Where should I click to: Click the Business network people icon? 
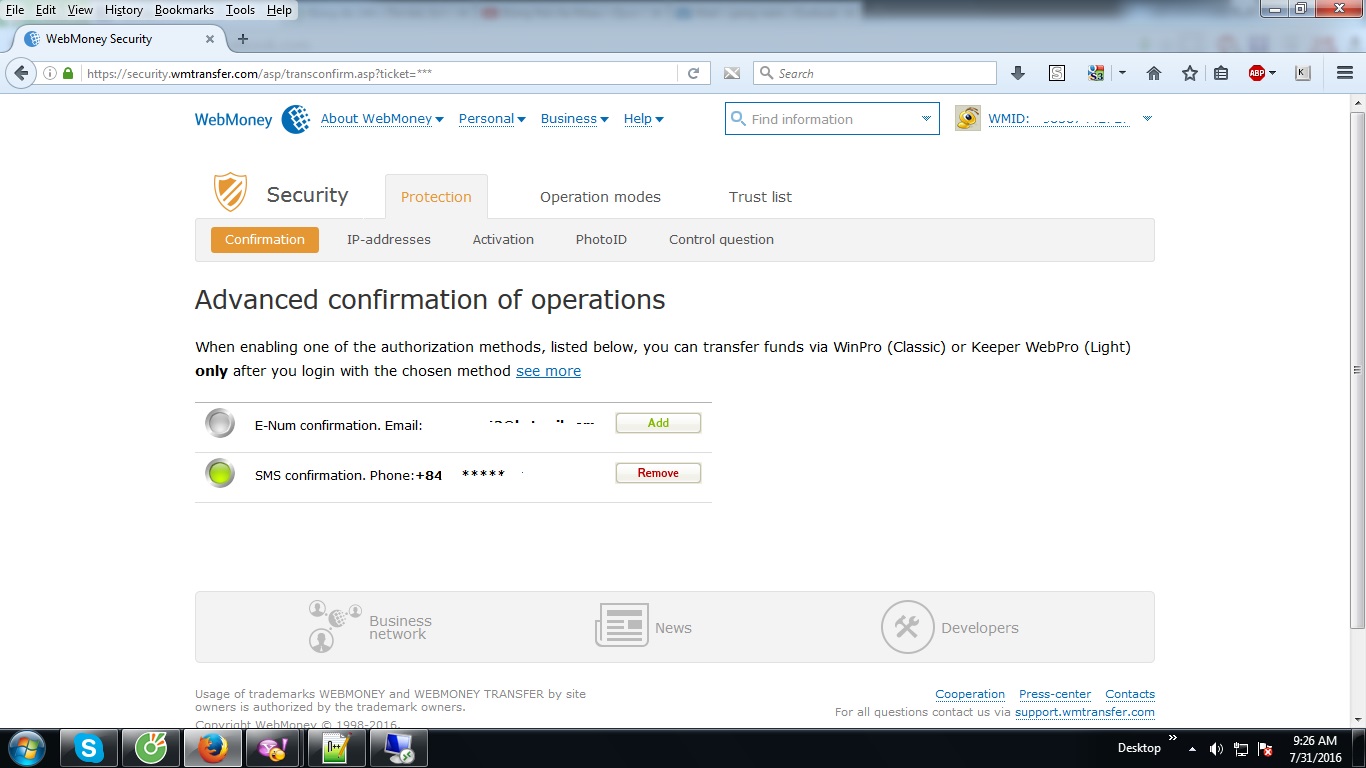click(x=334, y=626)
